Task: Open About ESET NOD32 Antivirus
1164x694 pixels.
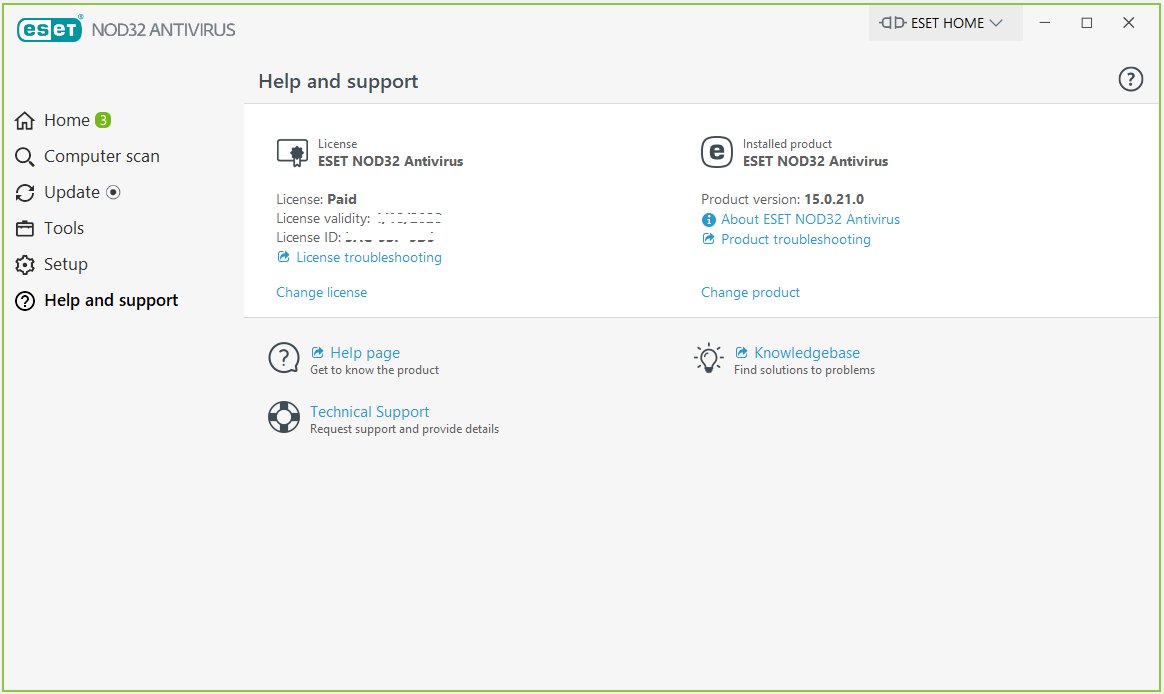Action: (810, 220)
